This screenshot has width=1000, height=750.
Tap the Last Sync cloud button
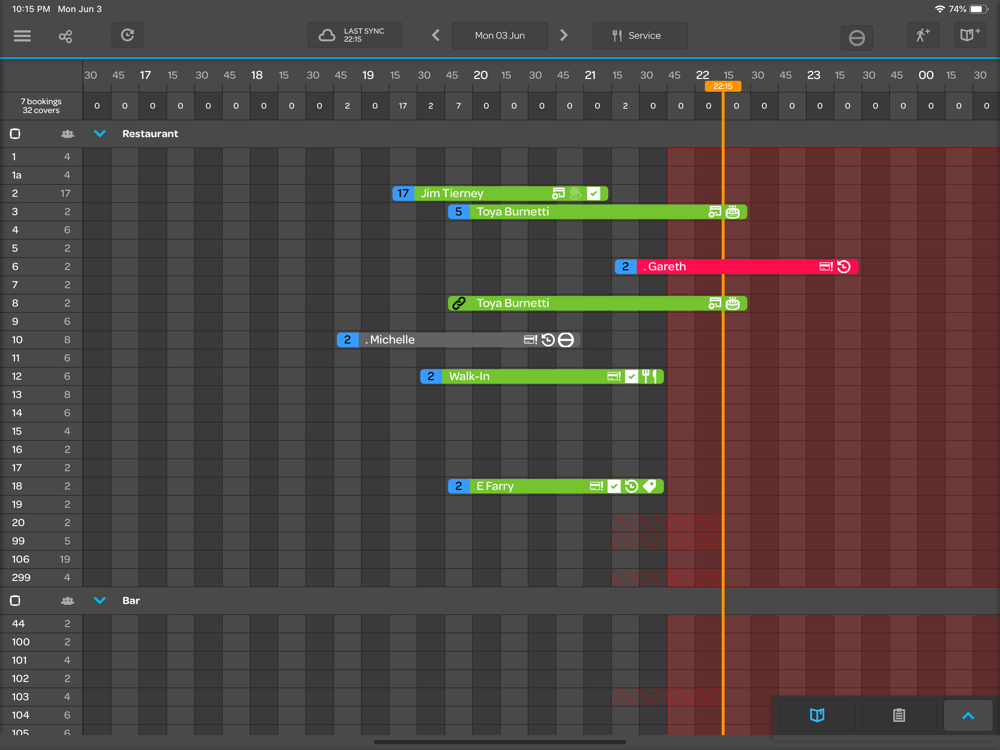[x=355, y=35]
